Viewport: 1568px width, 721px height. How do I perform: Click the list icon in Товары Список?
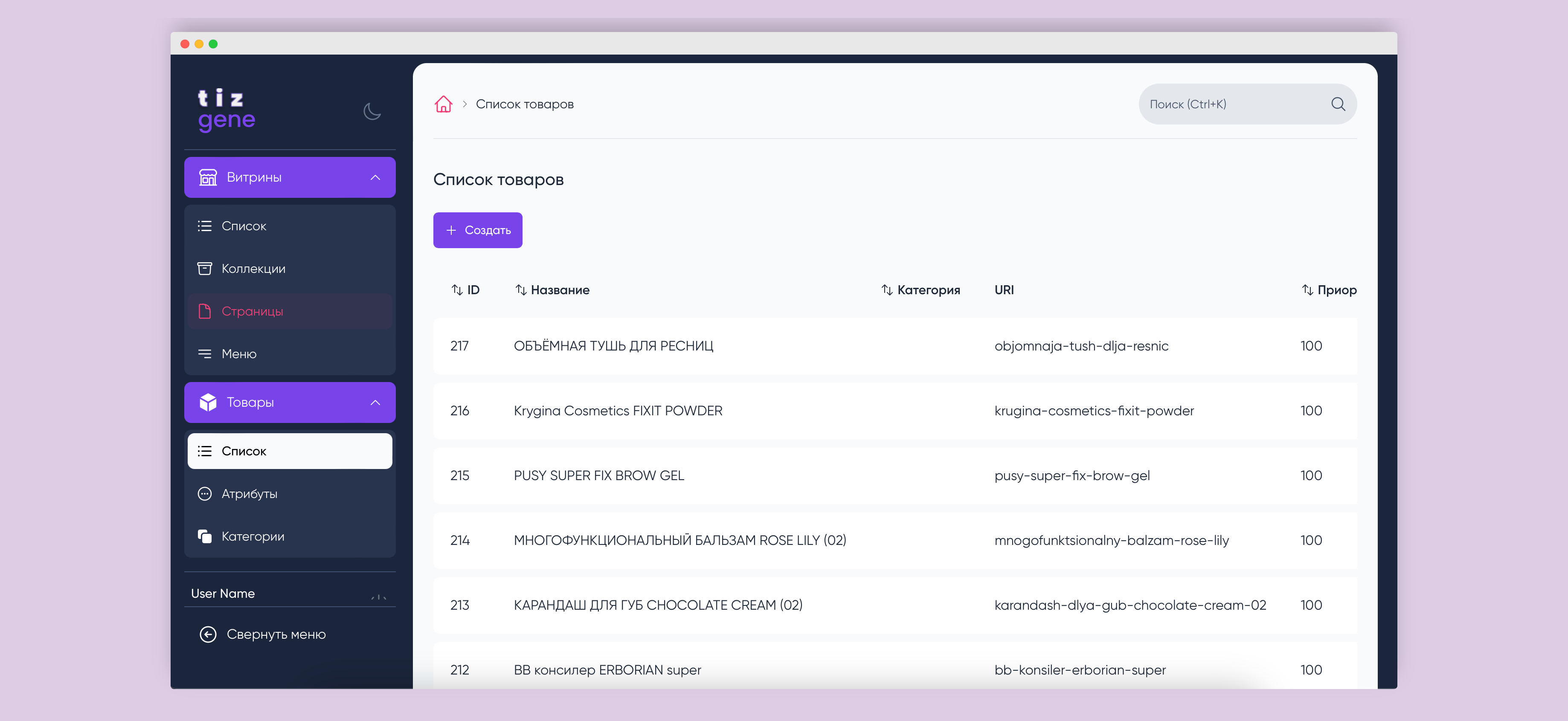click(x=204, y=451)
